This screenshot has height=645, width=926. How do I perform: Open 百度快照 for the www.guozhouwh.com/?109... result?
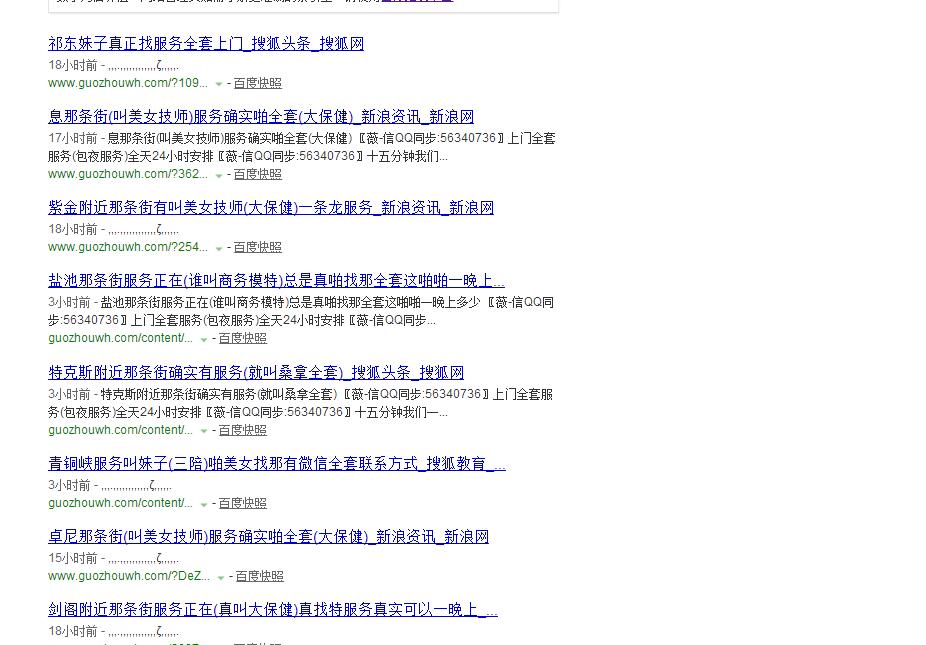(x=257, y=83)
